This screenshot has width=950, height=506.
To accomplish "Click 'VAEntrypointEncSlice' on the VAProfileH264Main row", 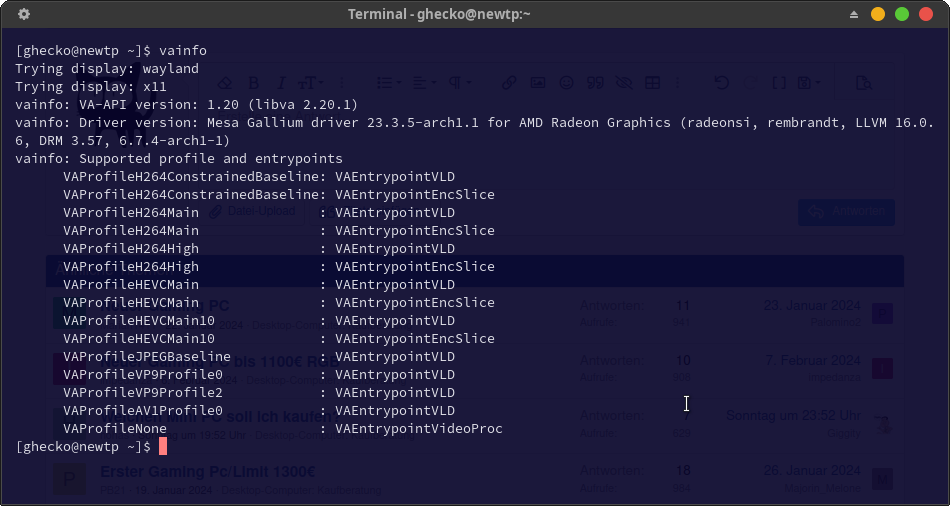I will click(415, 231).
